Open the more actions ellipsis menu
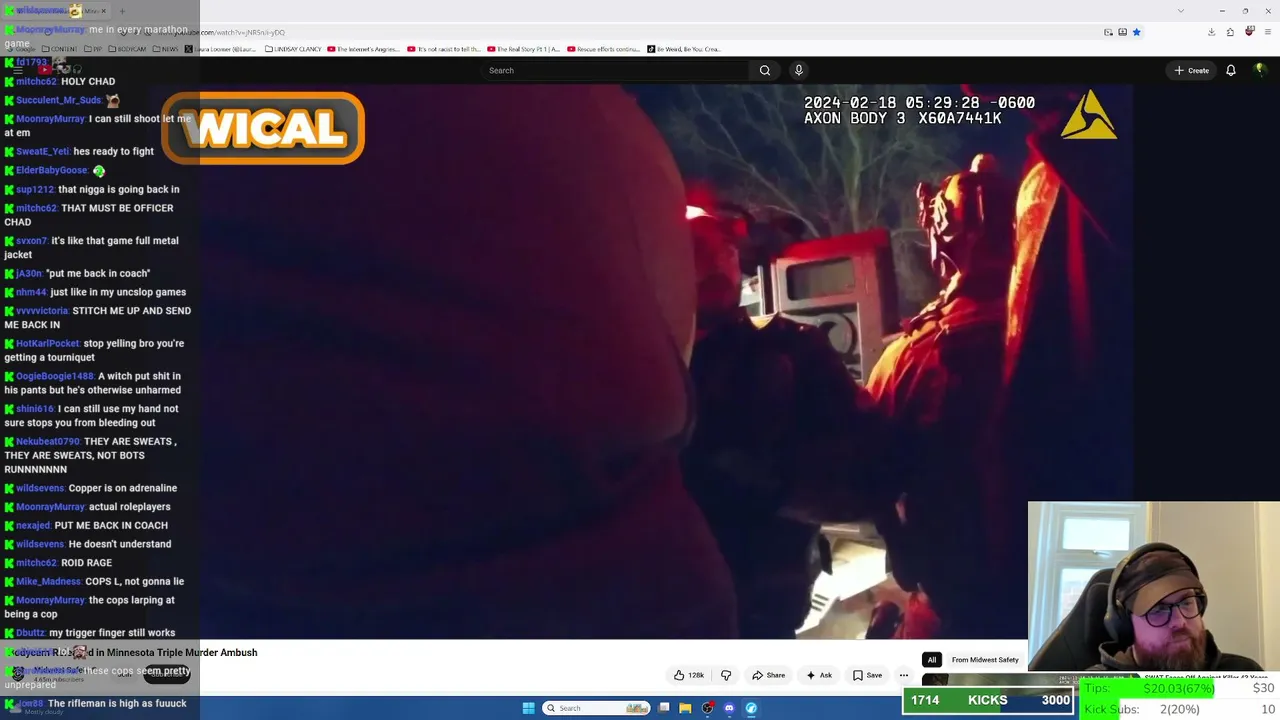1280x720 pixels. 904,675
